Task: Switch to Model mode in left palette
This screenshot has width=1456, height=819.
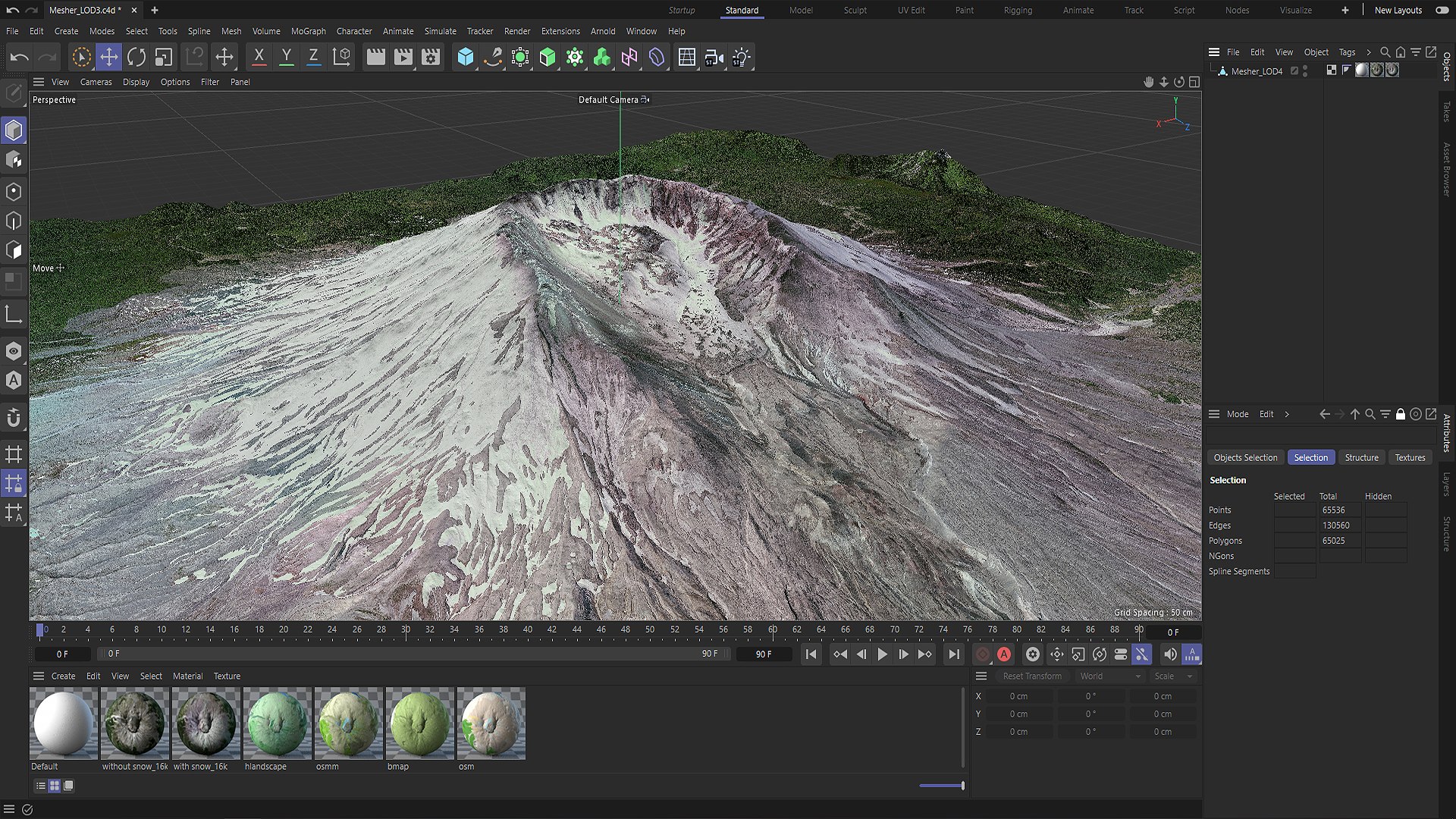Action: (x=14, y=130)
